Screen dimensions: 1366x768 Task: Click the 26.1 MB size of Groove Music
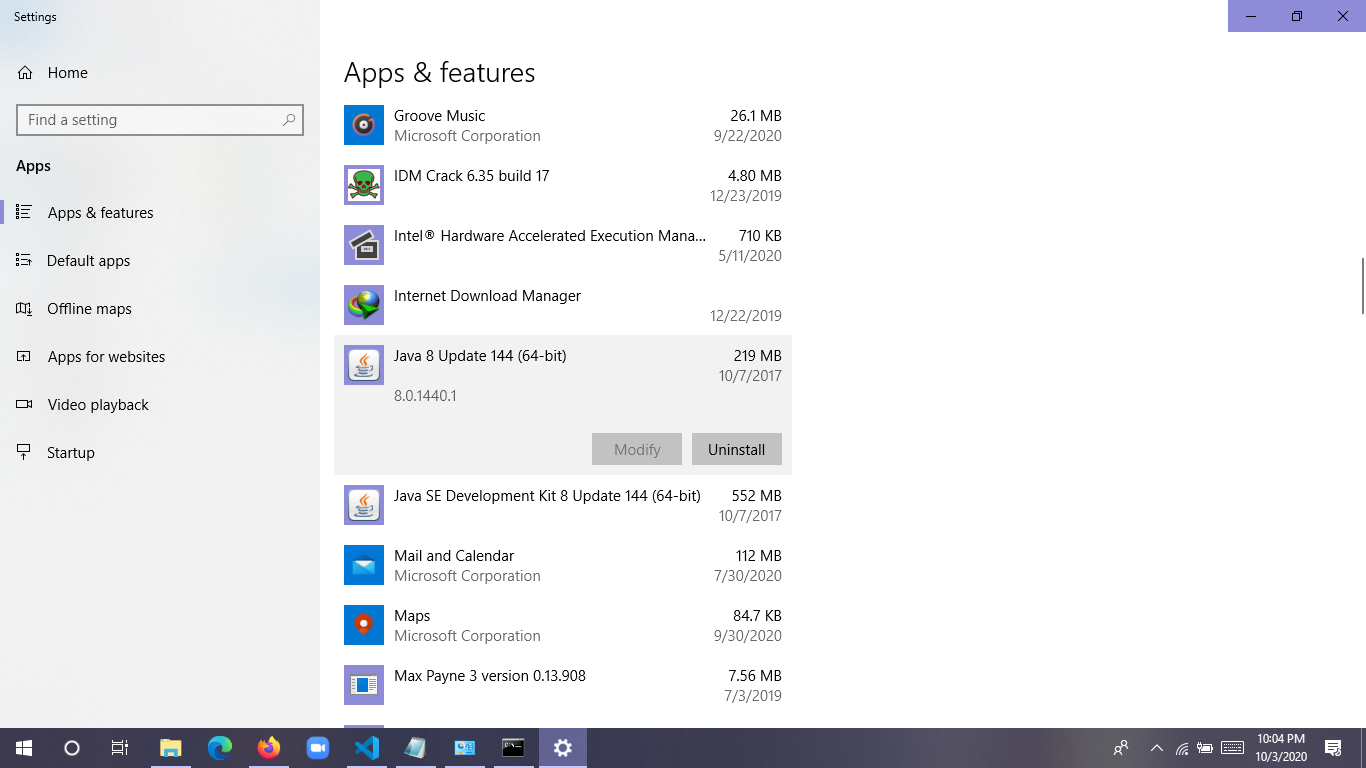tap(756, 116)
